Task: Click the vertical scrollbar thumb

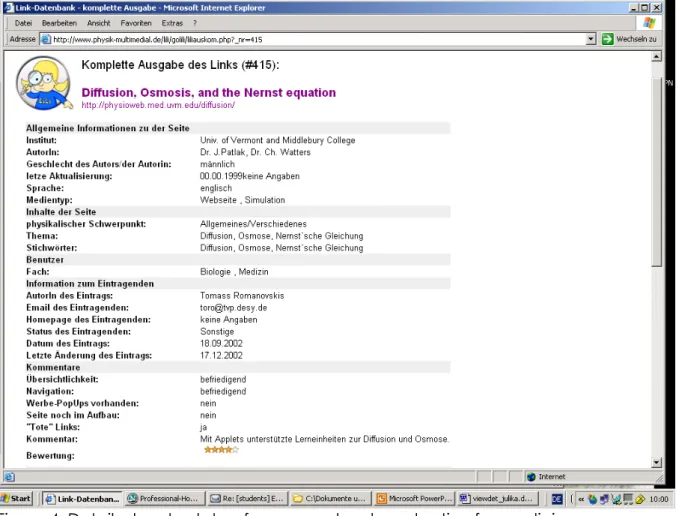Action: pyautogui.click(x=656, y=172)
